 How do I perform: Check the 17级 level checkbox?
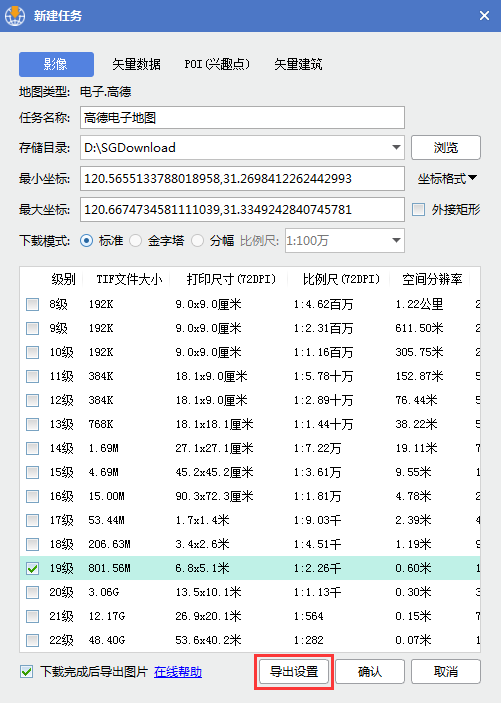point(32,520)
